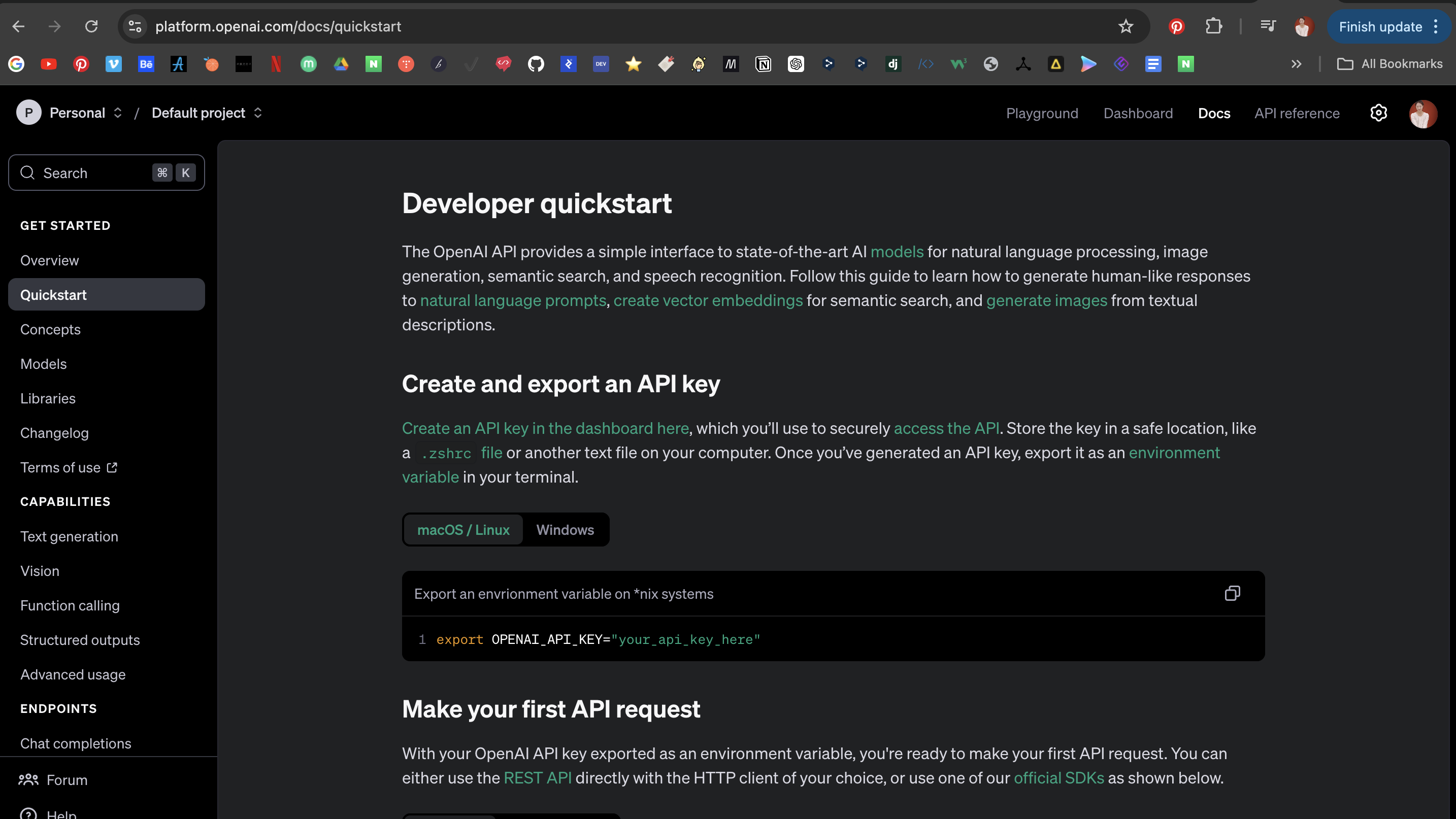This screenshot has width=1456, height=819.
Task: Open the Notion bookmark icon
Action: (x=763, y=64)
